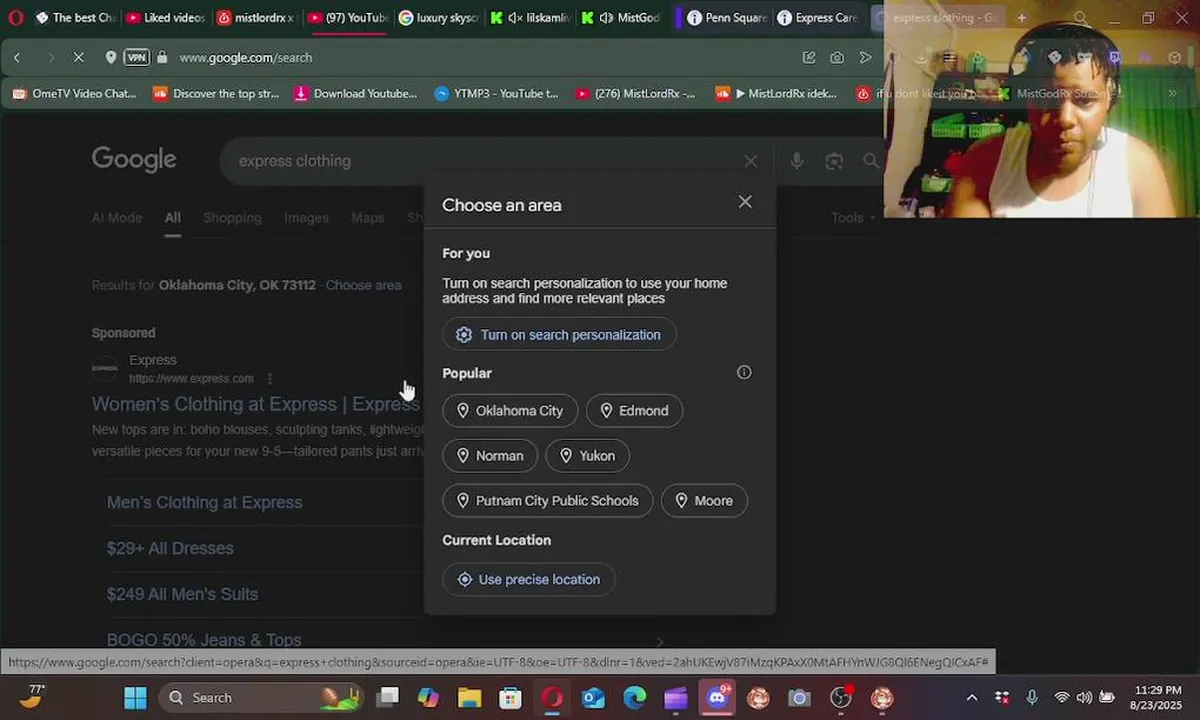
Task: Click the padlock site info icon
Action: point(163,58)
